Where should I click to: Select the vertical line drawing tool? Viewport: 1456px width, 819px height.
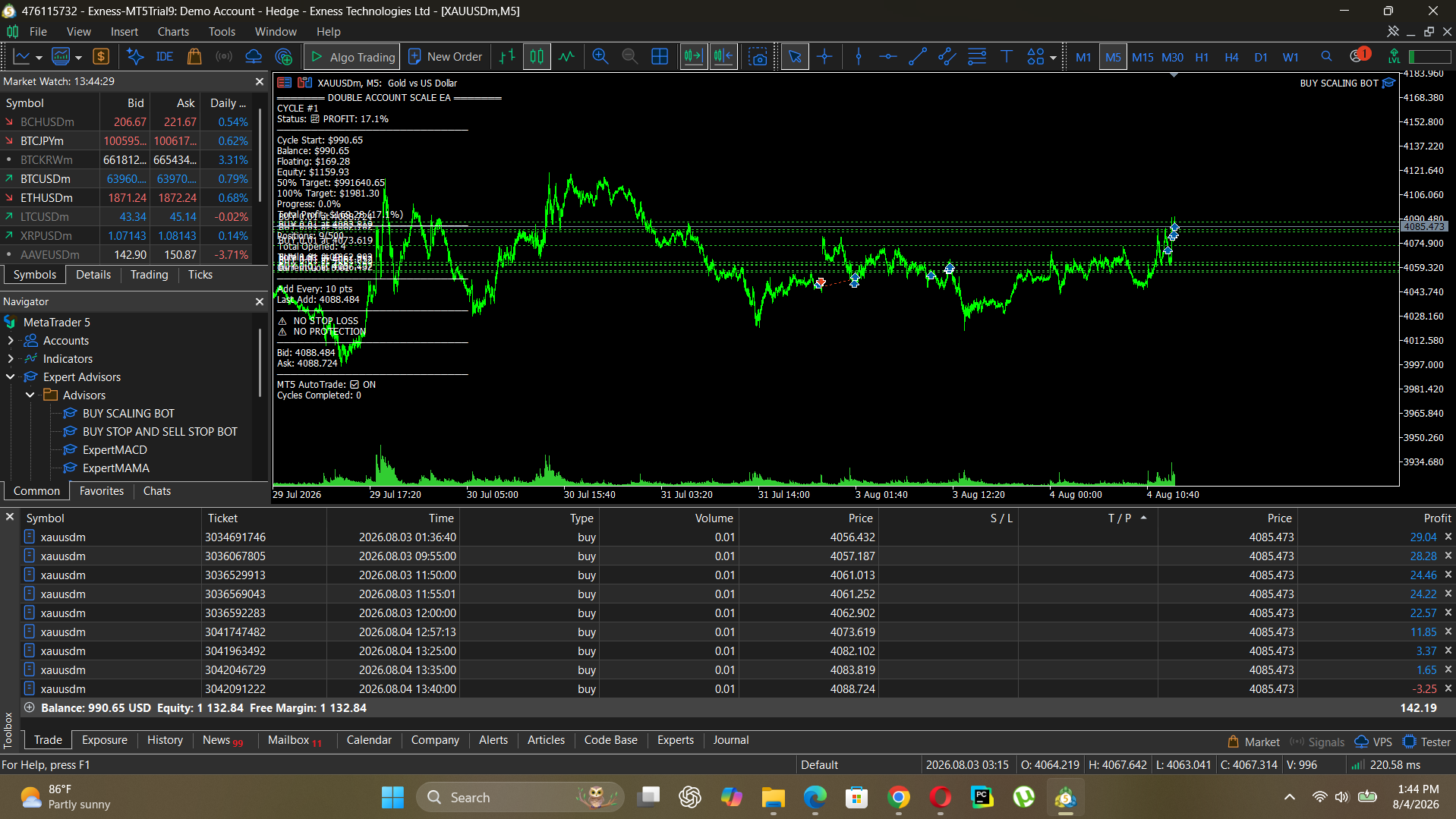click(859, 57)
